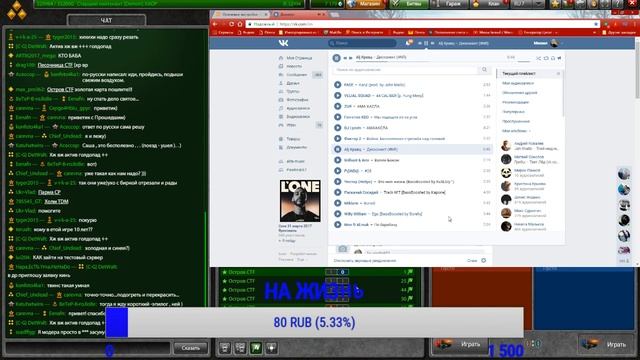Toggle first battle filter icon at bottom

coord(224,348)
